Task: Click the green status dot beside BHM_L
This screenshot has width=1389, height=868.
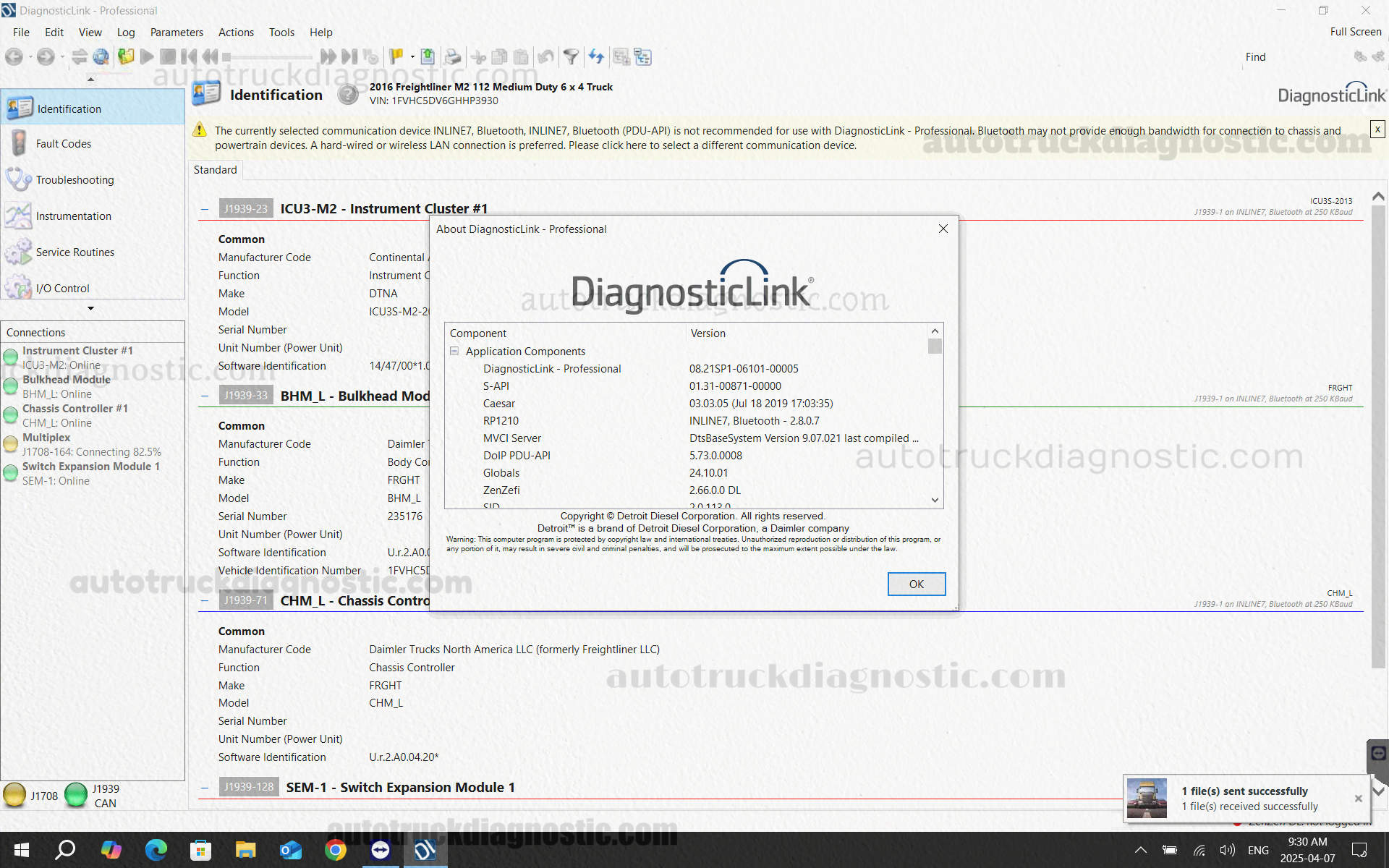Action: coord(10,386)
